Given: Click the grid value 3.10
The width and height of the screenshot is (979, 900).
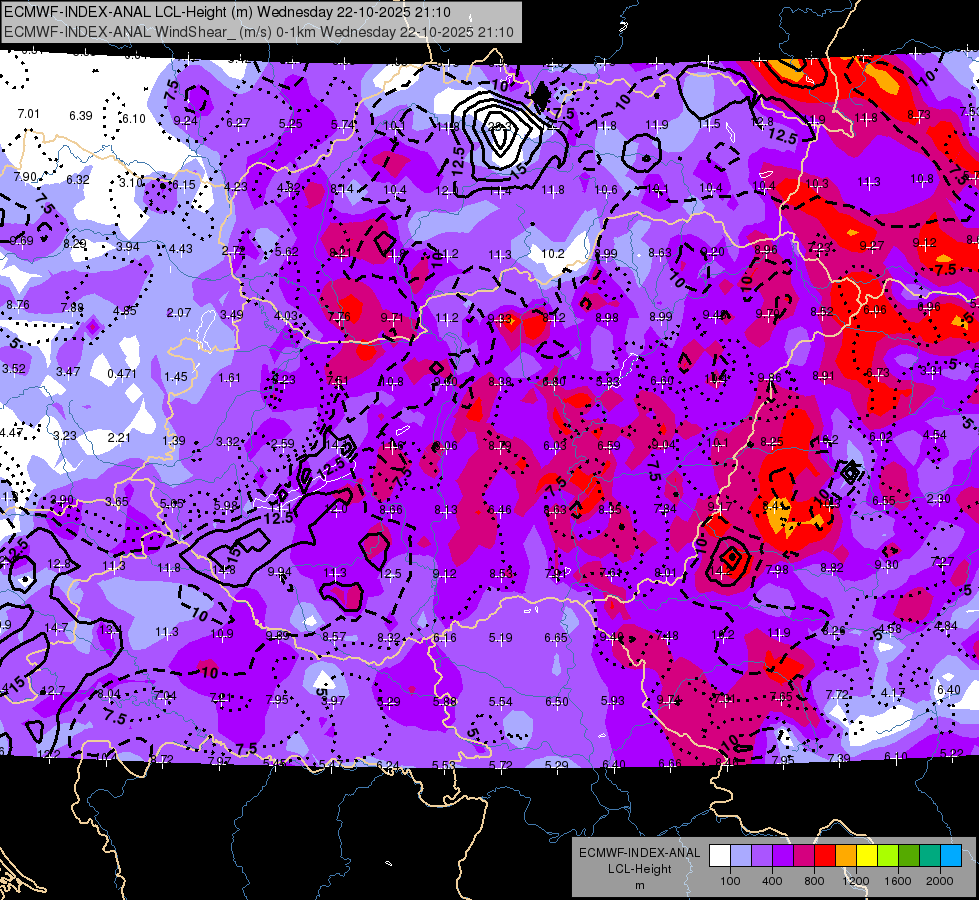Looking at the screenshot, I should pos(130,182).
